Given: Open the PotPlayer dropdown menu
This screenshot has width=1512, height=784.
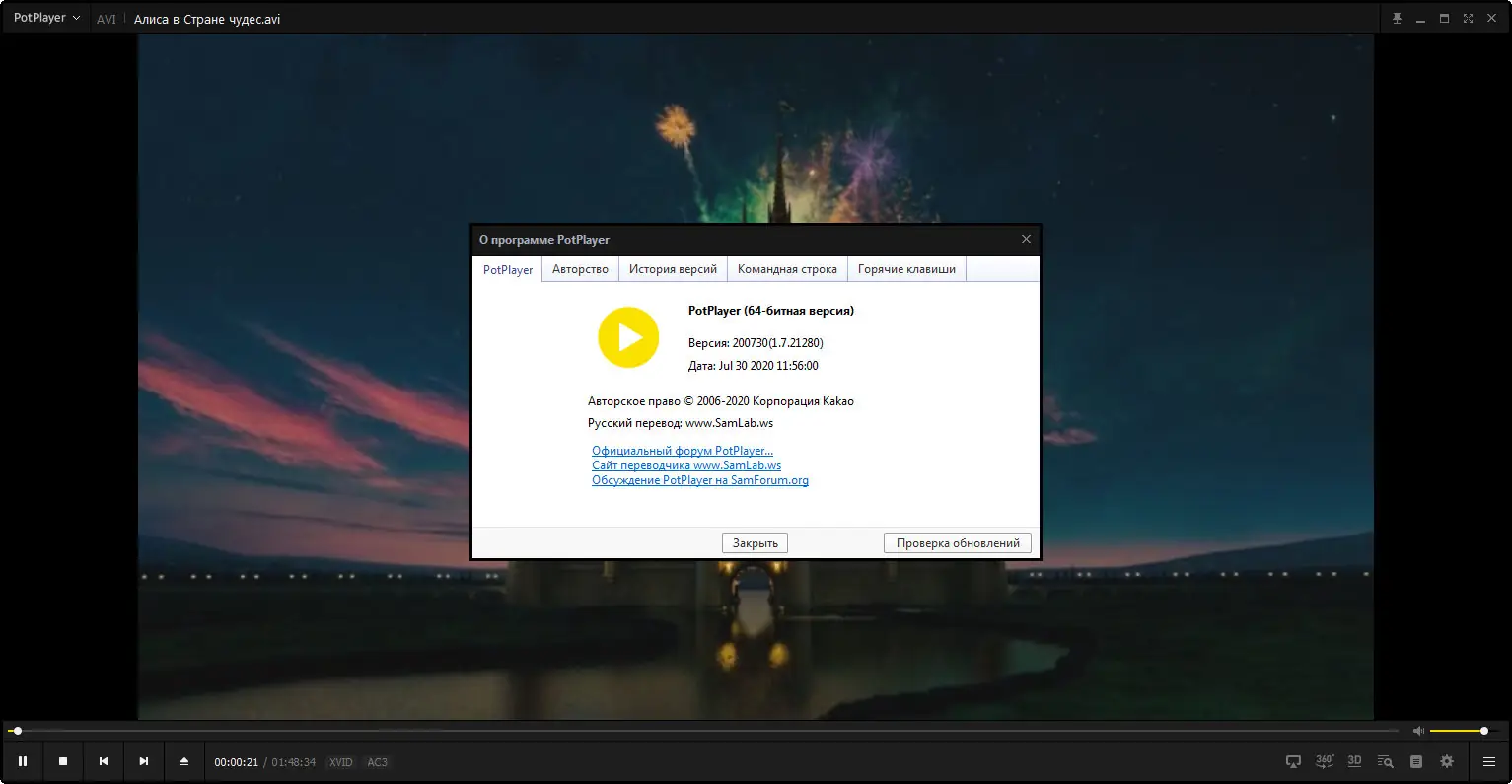Looking at the screenshot, I should click(x=45, y=17).
